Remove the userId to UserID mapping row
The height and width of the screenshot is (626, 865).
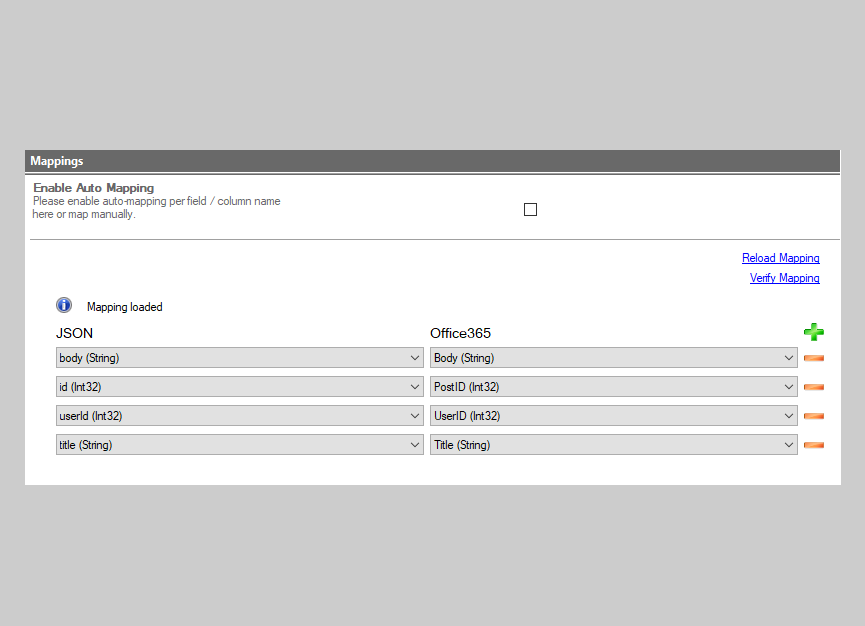point(813,416)
